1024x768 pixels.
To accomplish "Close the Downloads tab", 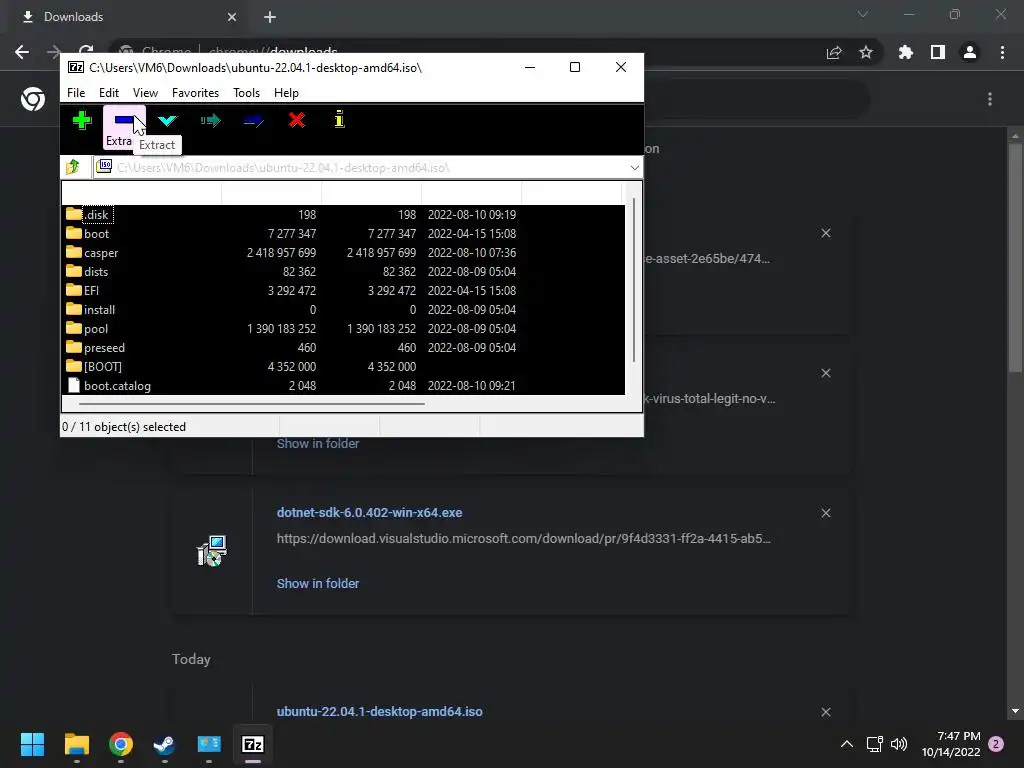I will click(x=232, y=17).
